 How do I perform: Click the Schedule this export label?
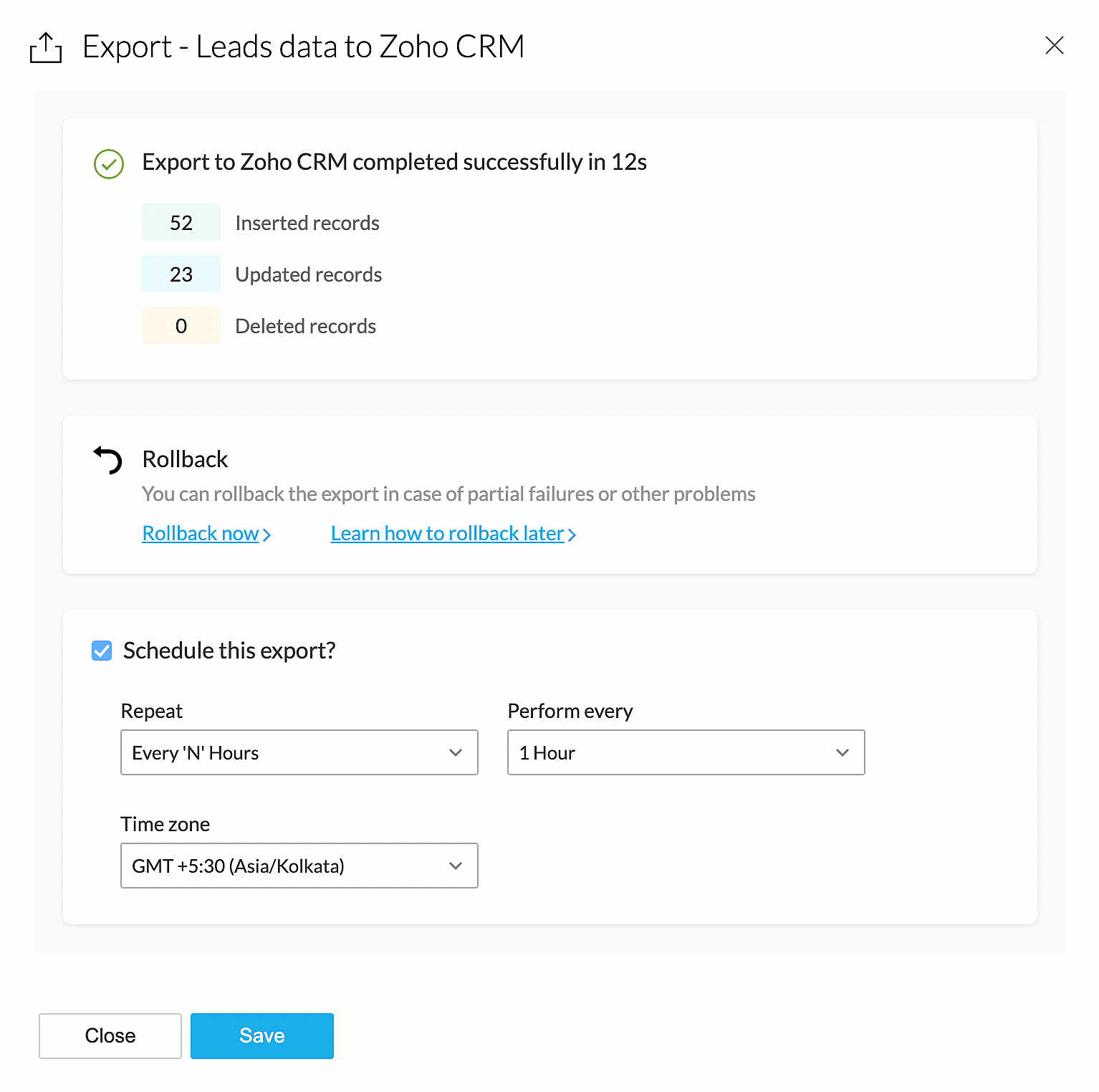[229, 651]
